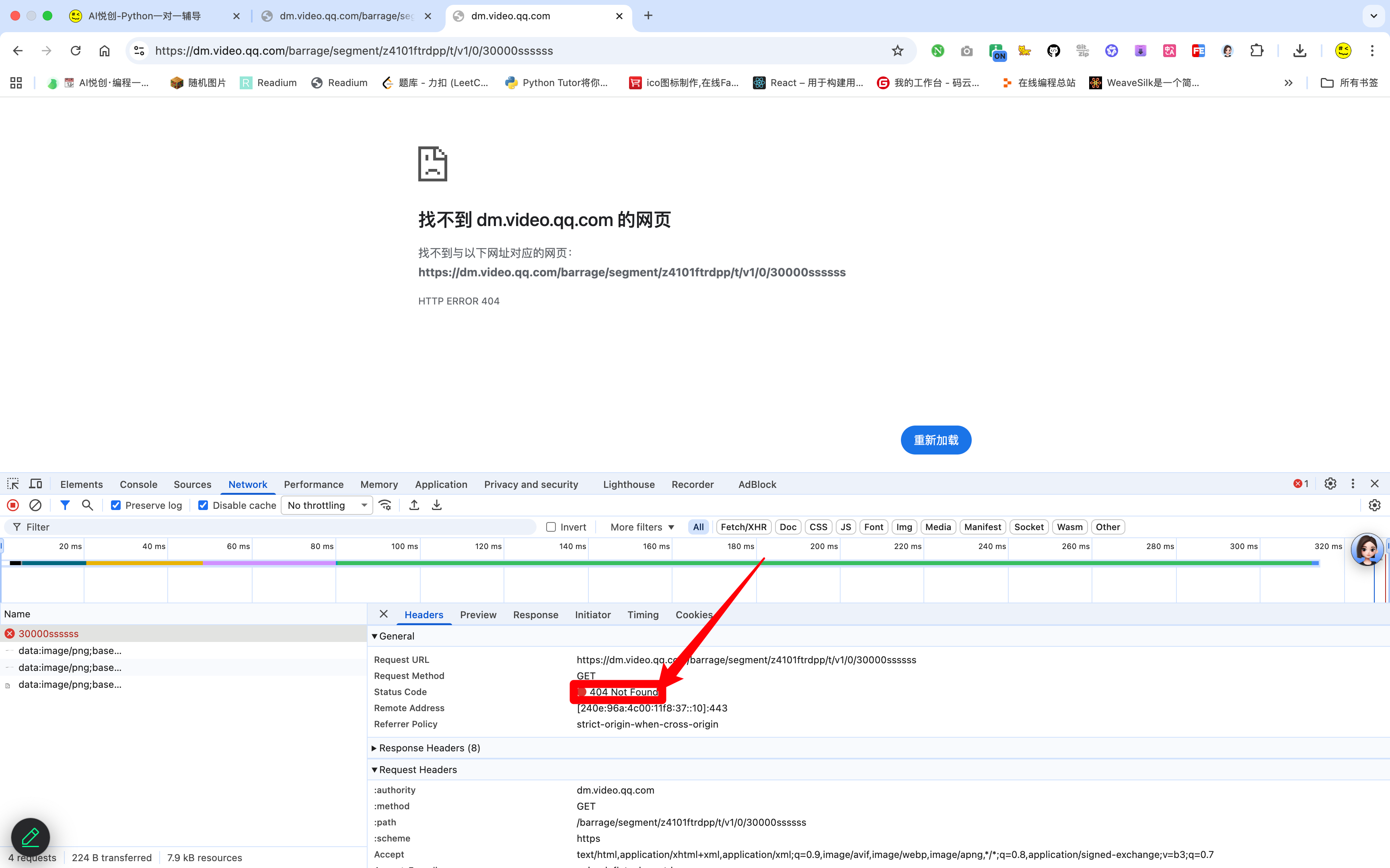Open the Response tab of the request

click(x=535, y=614)
